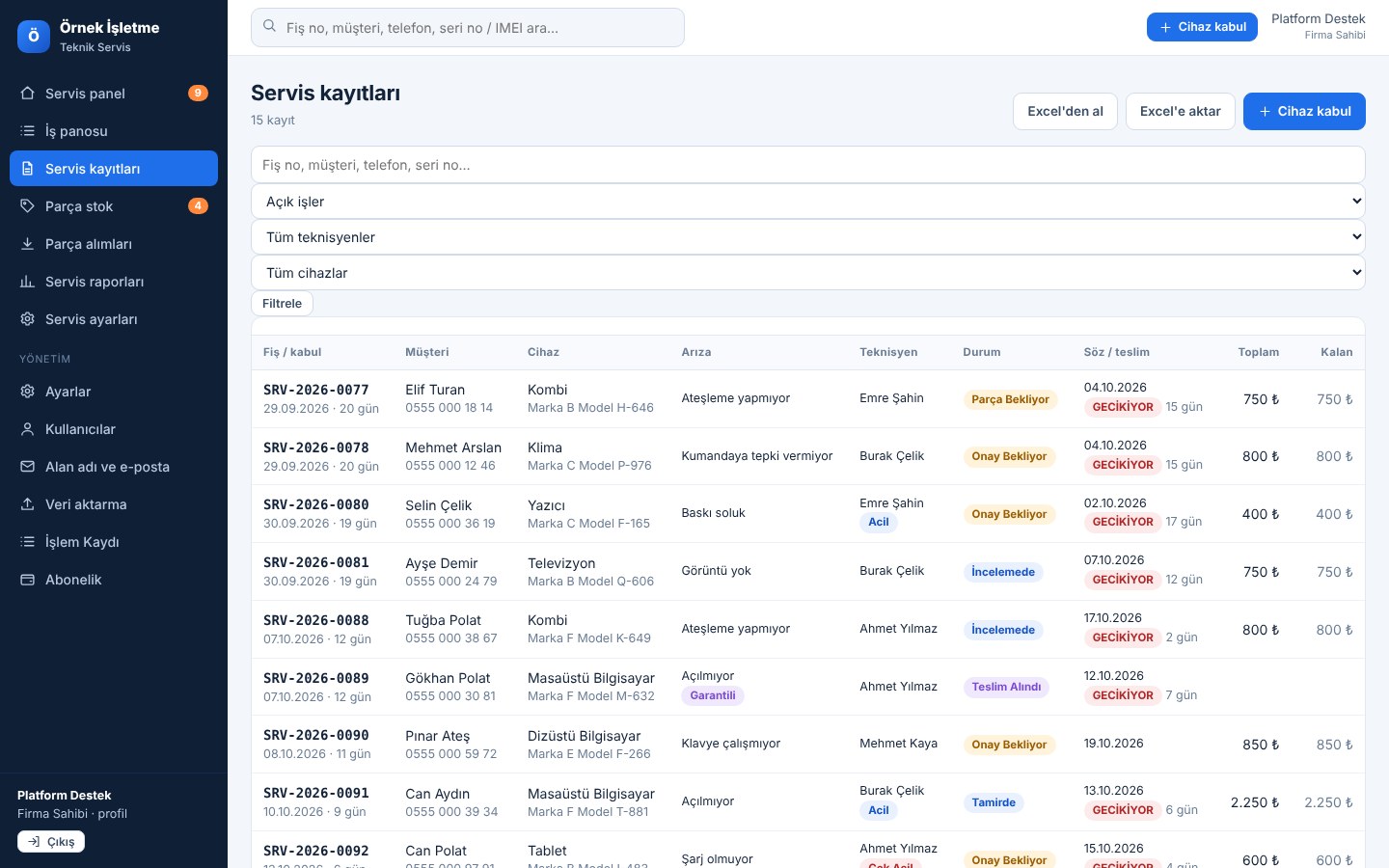
Task: Click the Kullanıcılar person icon
Action: pyautogui.click(x=27, y=429)
